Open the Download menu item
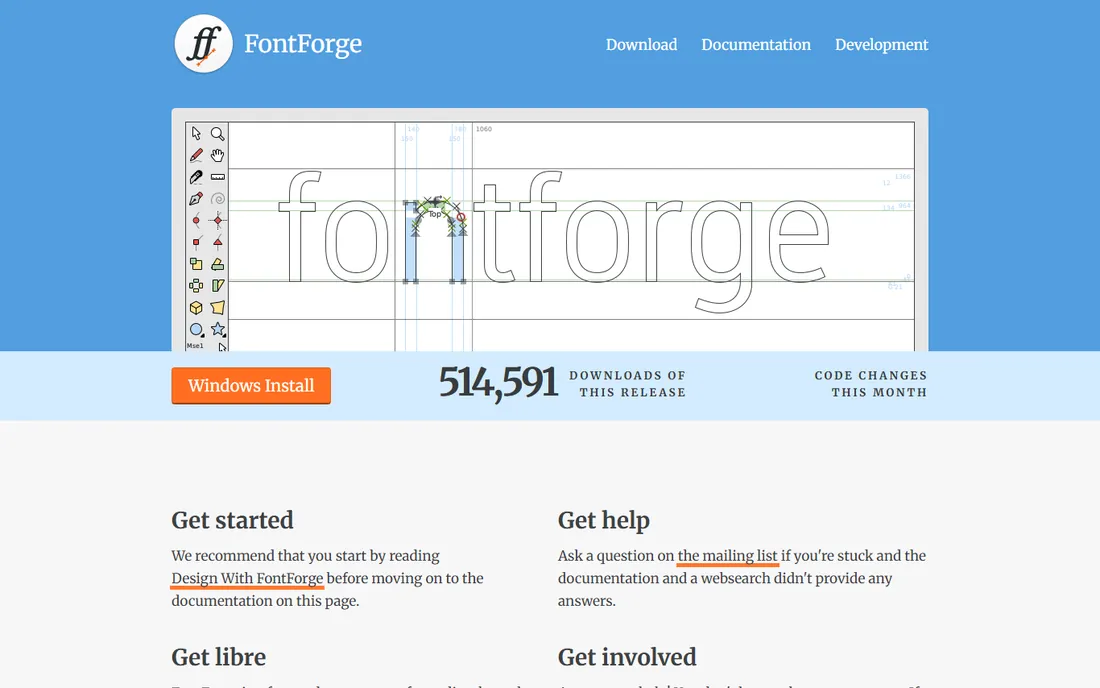This screenshot has width=1100, height=688. tap(641, 45)
